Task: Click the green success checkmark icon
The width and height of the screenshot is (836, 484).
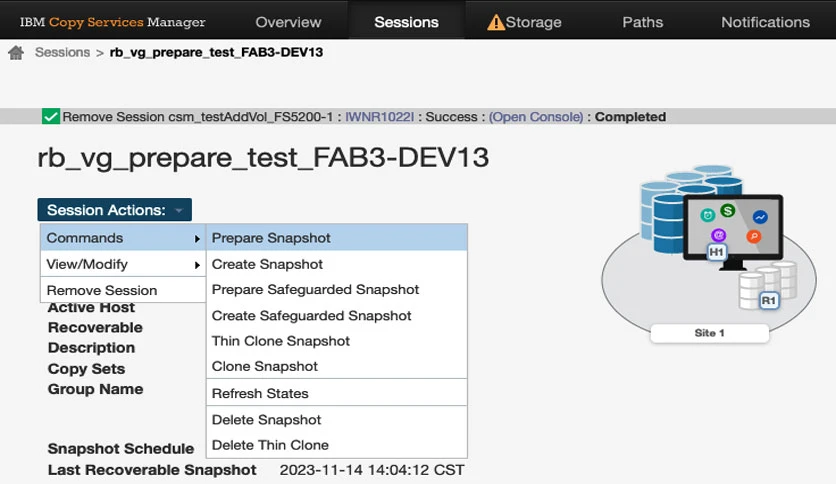Action: (51, 116)
